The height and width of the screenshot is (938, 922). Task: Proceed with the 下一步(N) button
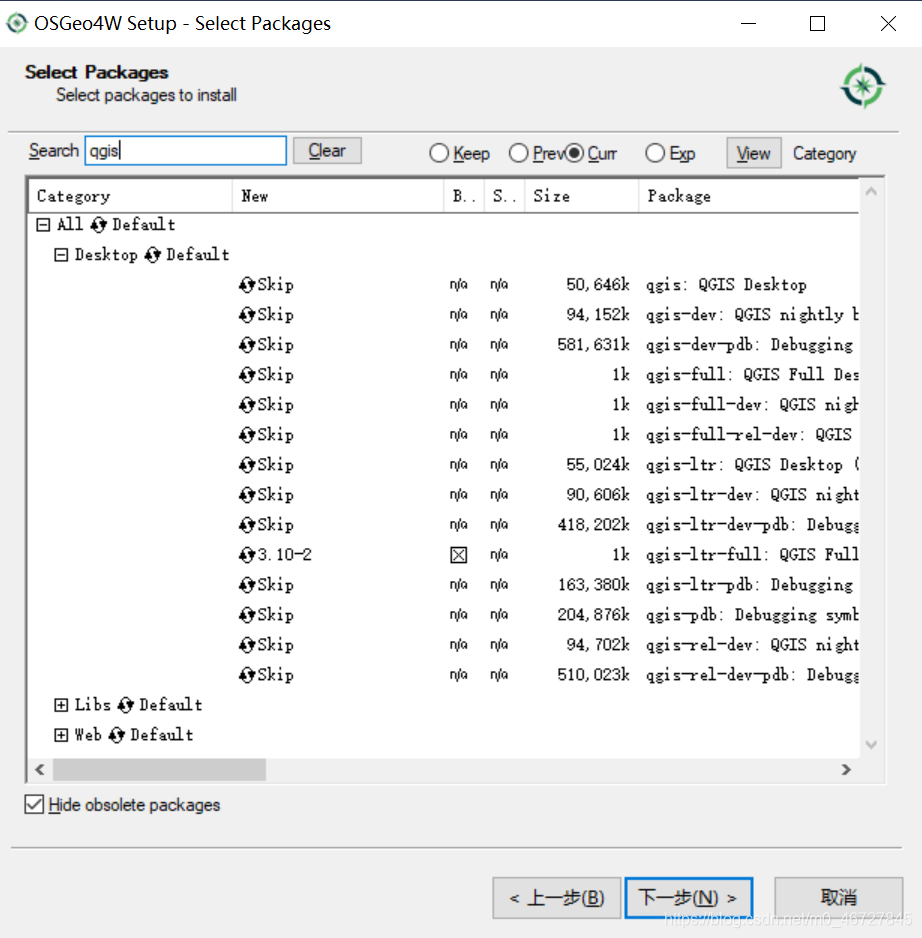click(x=689, y=898)
